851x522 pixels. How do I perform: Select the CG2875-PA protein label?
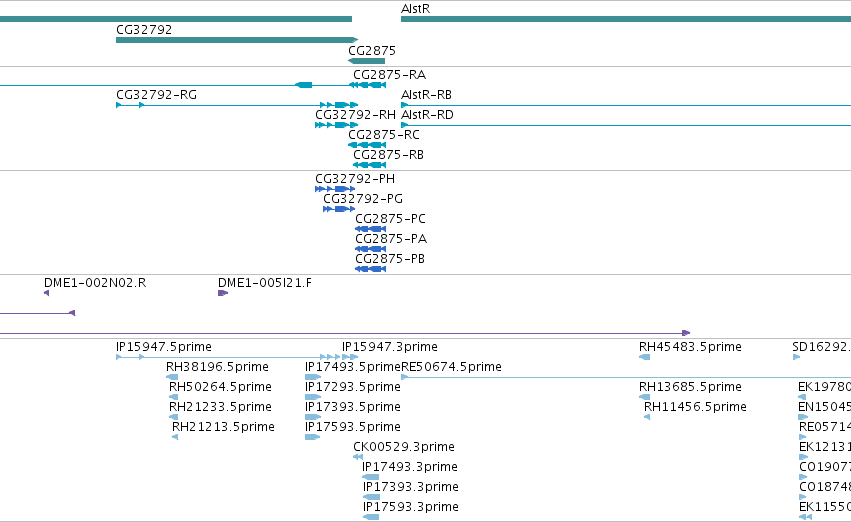pos(391,239)
